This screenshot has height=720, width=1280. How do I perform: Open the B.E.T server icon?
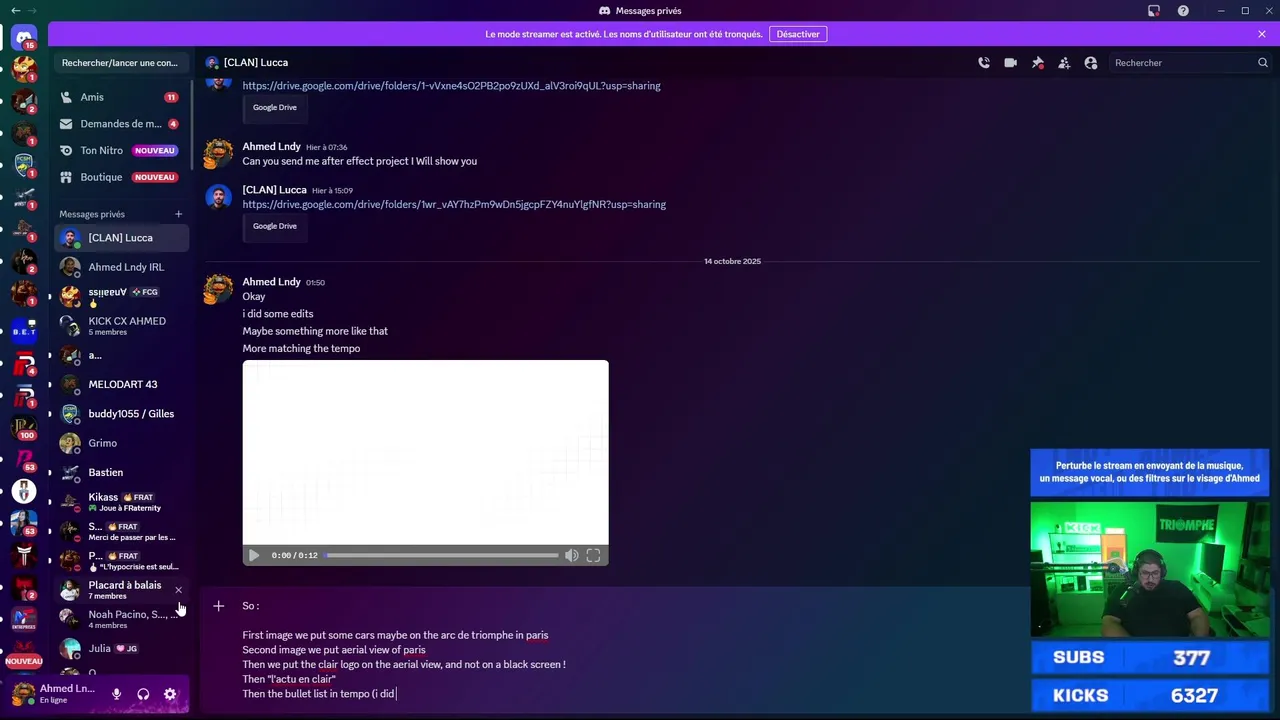click(x=24, y=331)
